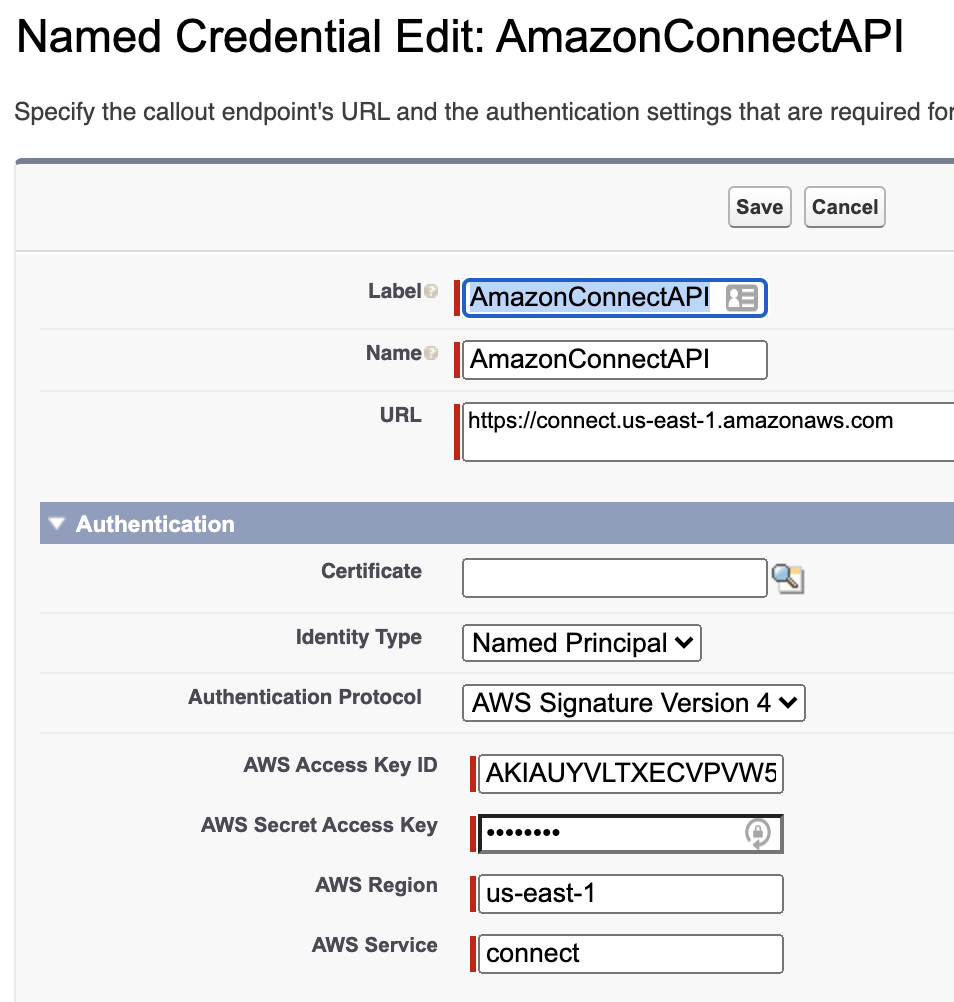Click password autofill lock icon in Secret Key
Image resolution: width=954 pixels, height=1002 pixels.
pos(758,833)
